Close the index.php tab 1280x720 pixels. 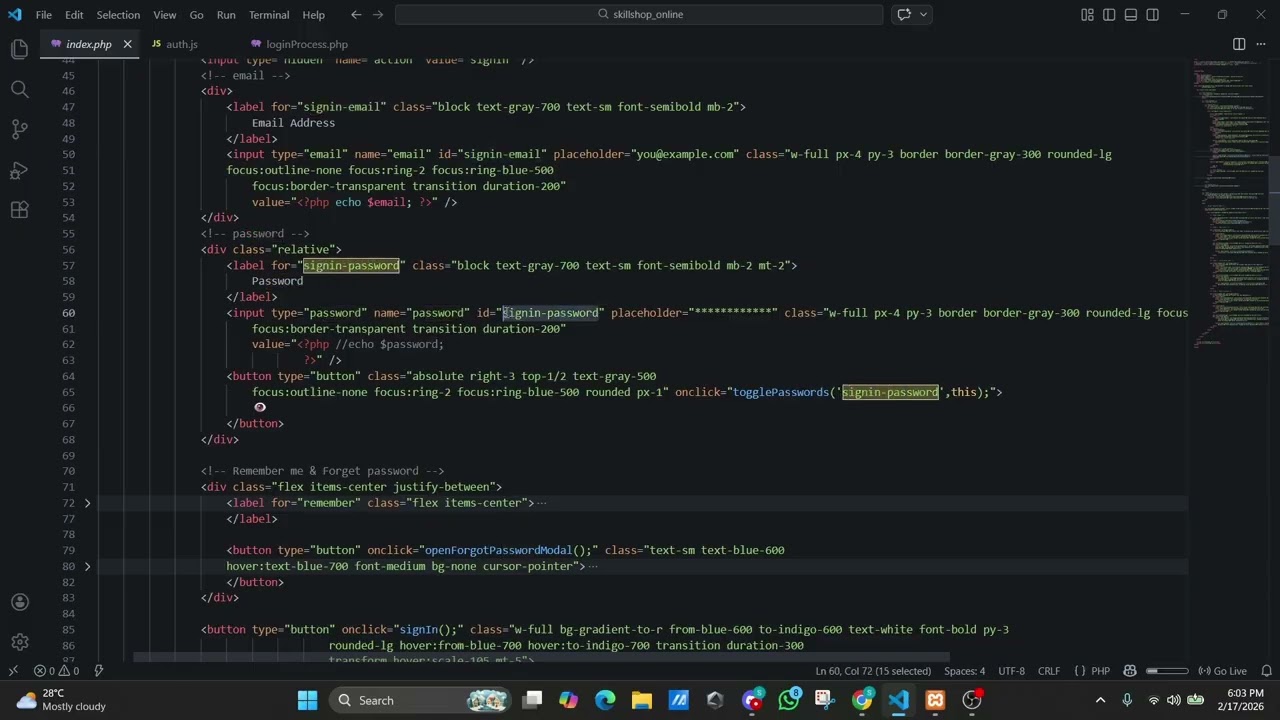127,44
